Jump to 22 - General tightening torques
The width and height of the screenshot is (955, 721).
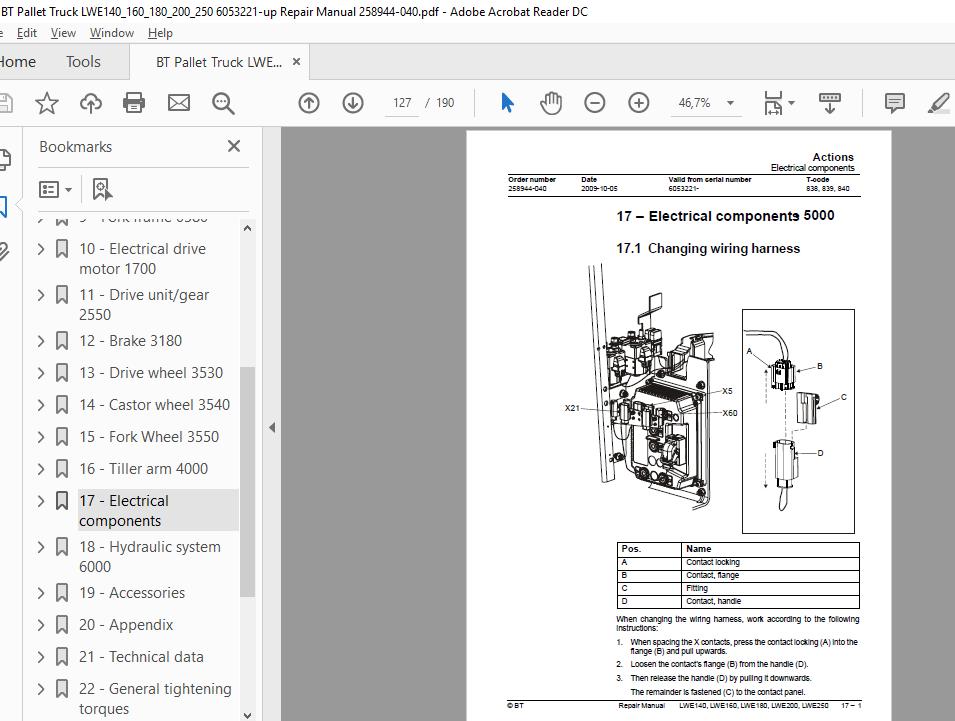pyautogui.click(x=155, y=698)
